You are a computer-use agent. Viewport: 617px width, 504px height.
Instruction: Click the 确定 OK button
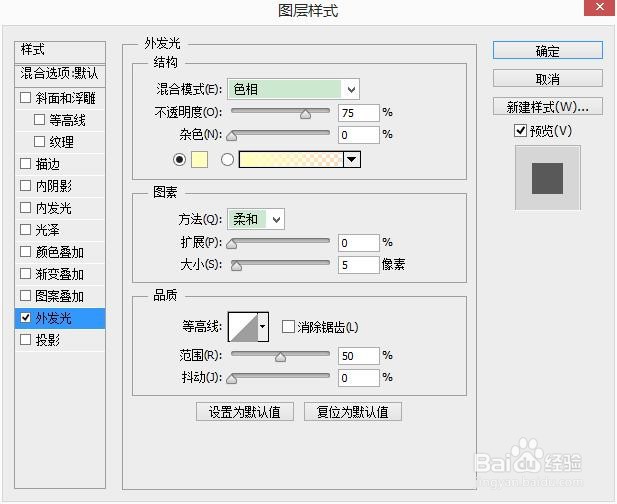[x=547, y=51]
